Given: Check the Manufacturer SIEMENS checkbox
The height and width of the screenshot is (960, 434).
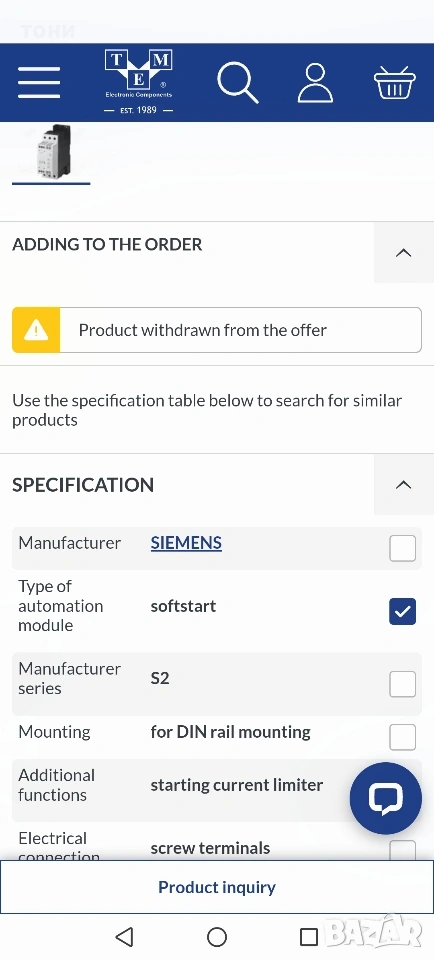Looking at the screenshot, I should click(x=402, y=548).
